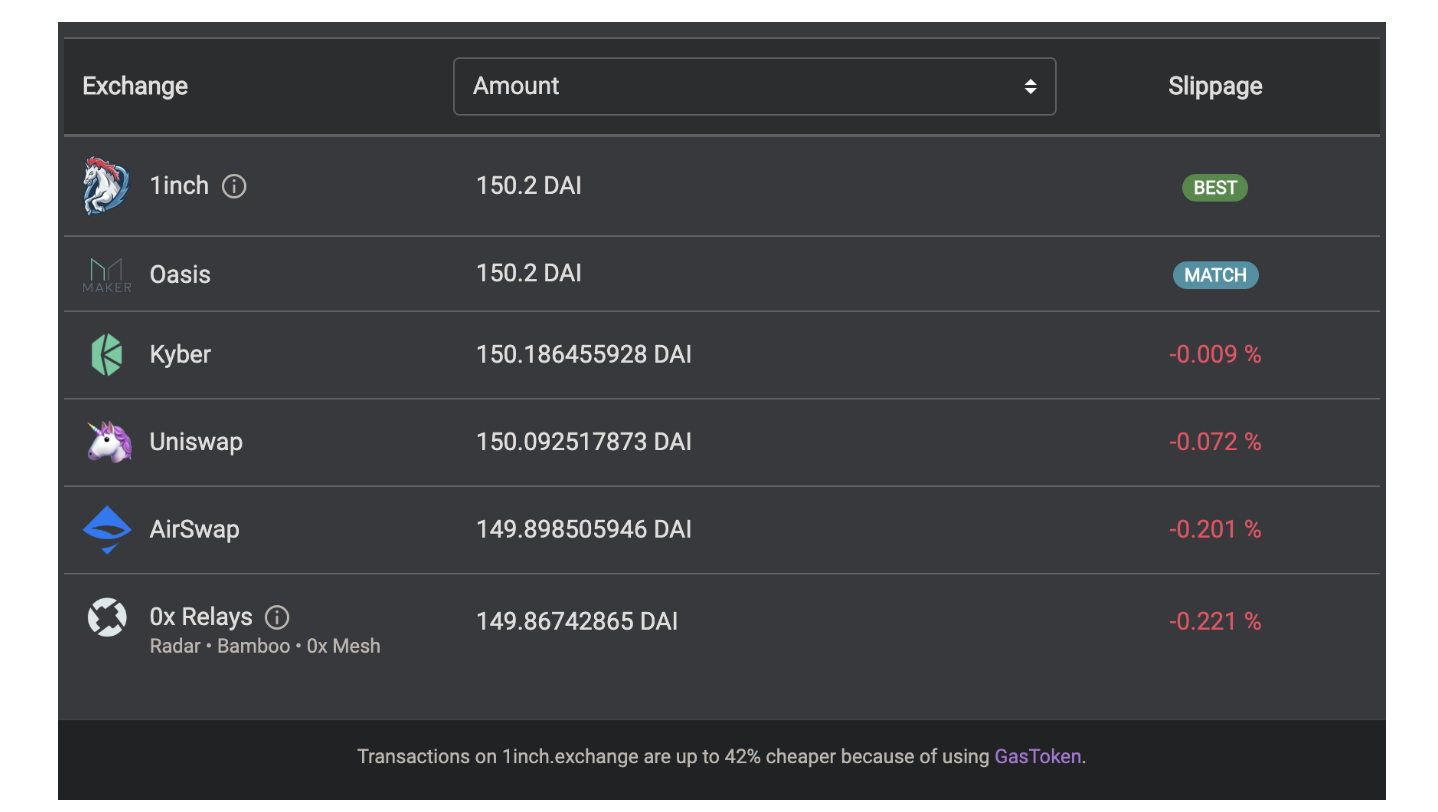
Task: Click the amount 149.898505946 DAI
Action: click(x=584, y=529)
